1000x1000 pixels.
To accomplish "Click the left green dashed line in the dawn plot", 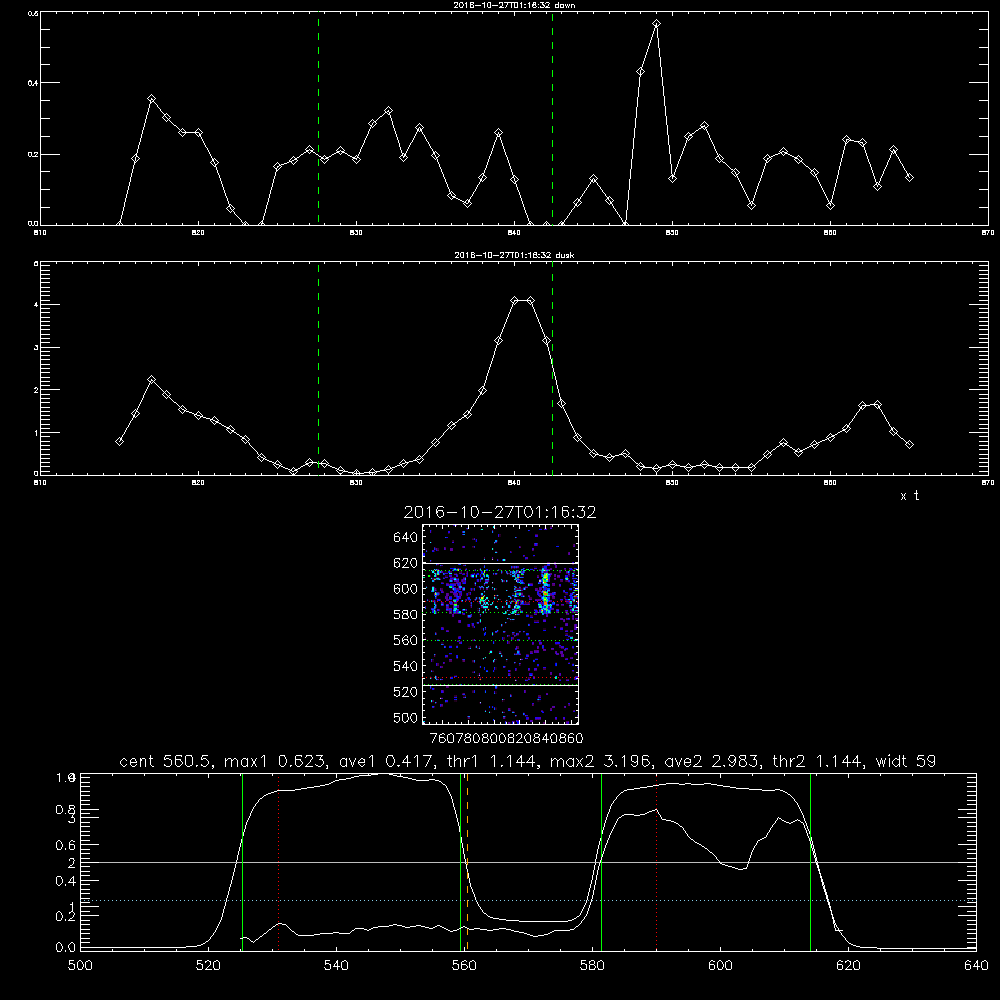I will click(318, 118).
